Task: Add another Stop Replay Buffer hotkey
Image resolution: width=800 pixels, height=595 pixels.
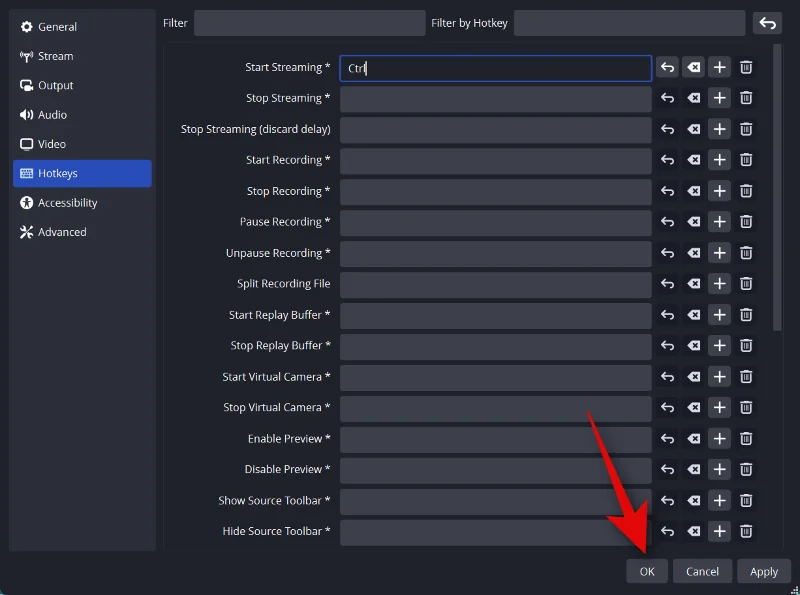Action: pyautogui.click(x=719, y=346)
